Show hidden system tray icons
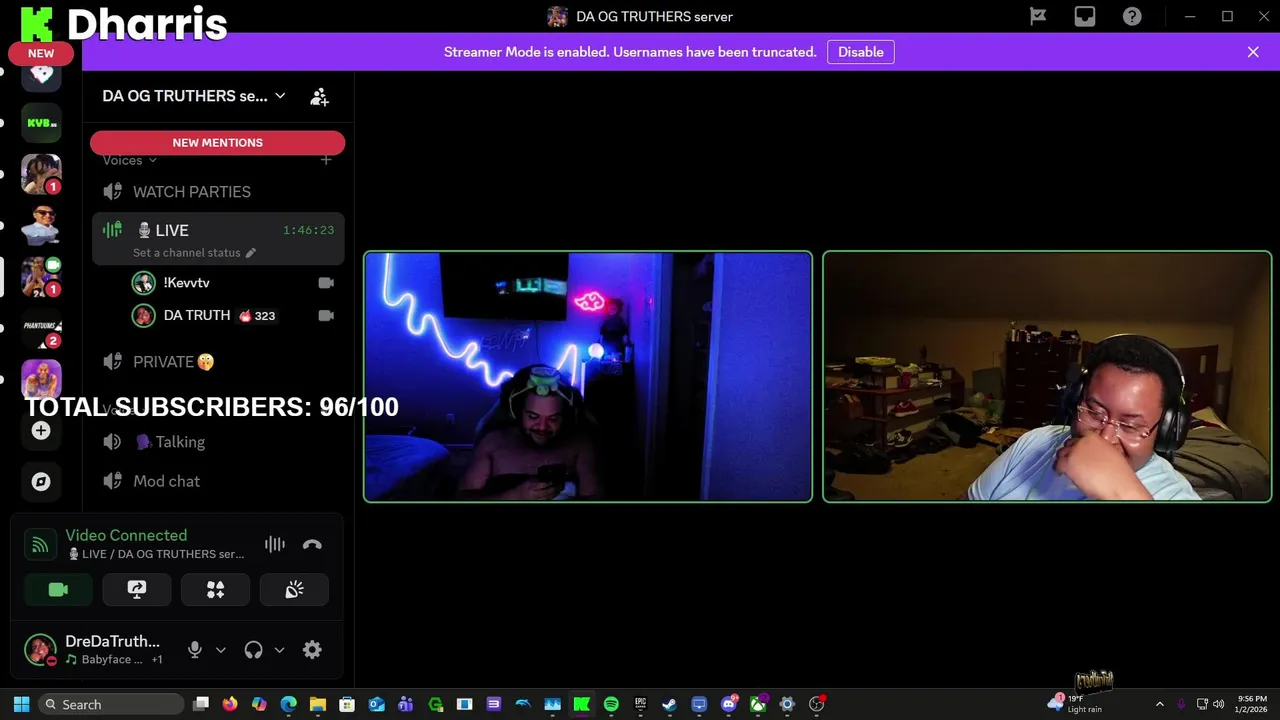 (x=1159, y=705)
